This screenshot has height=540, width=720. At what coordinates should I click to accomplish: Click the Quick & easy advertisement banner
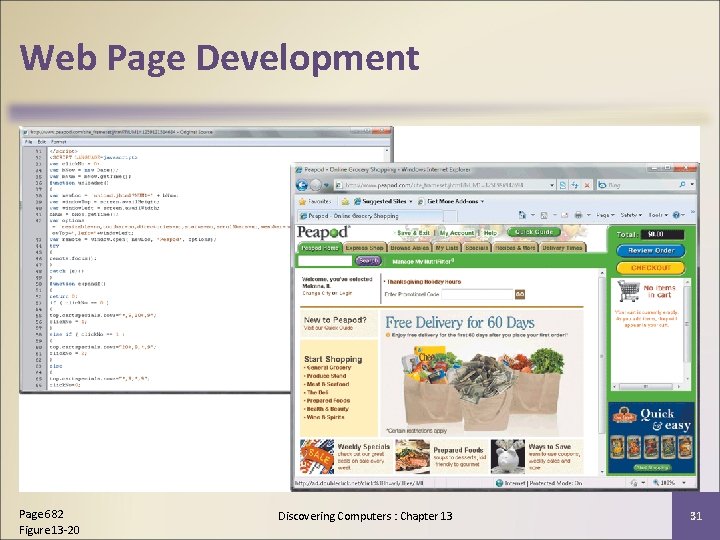click(x=651, y=439)
